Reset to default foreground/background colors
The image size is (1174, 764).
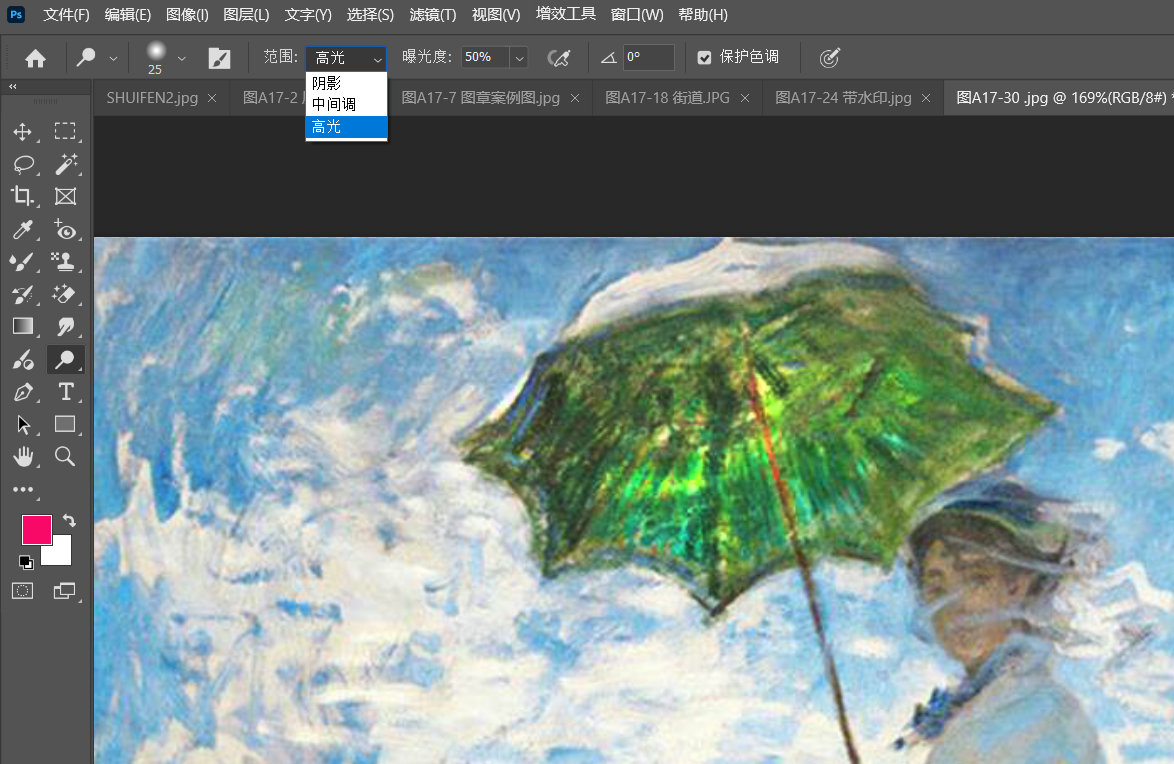25,562
